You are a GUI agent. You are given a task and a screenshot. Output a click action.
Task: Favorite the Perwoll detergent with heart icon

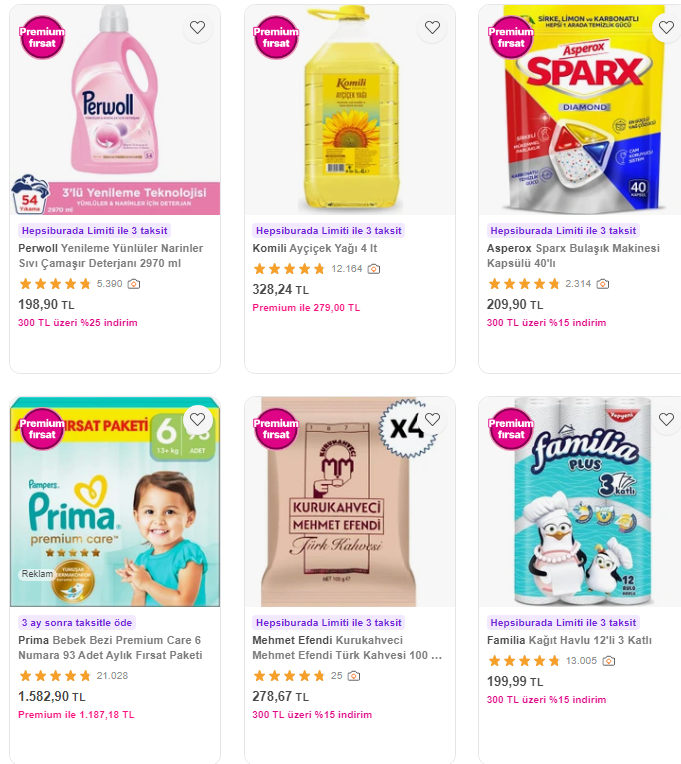coord(197,28)
